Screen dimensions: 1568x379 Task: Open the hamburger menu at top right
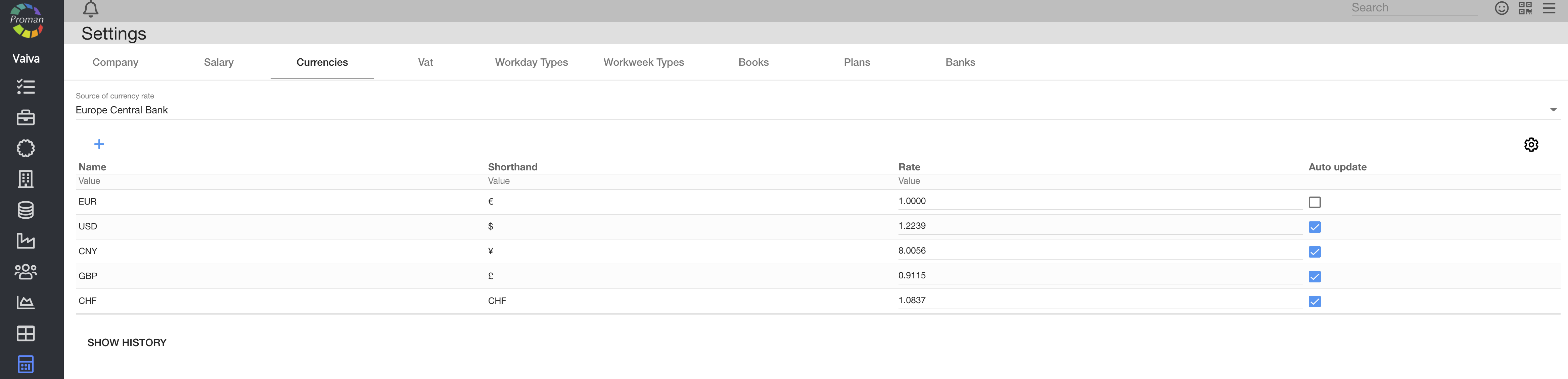1549,8
